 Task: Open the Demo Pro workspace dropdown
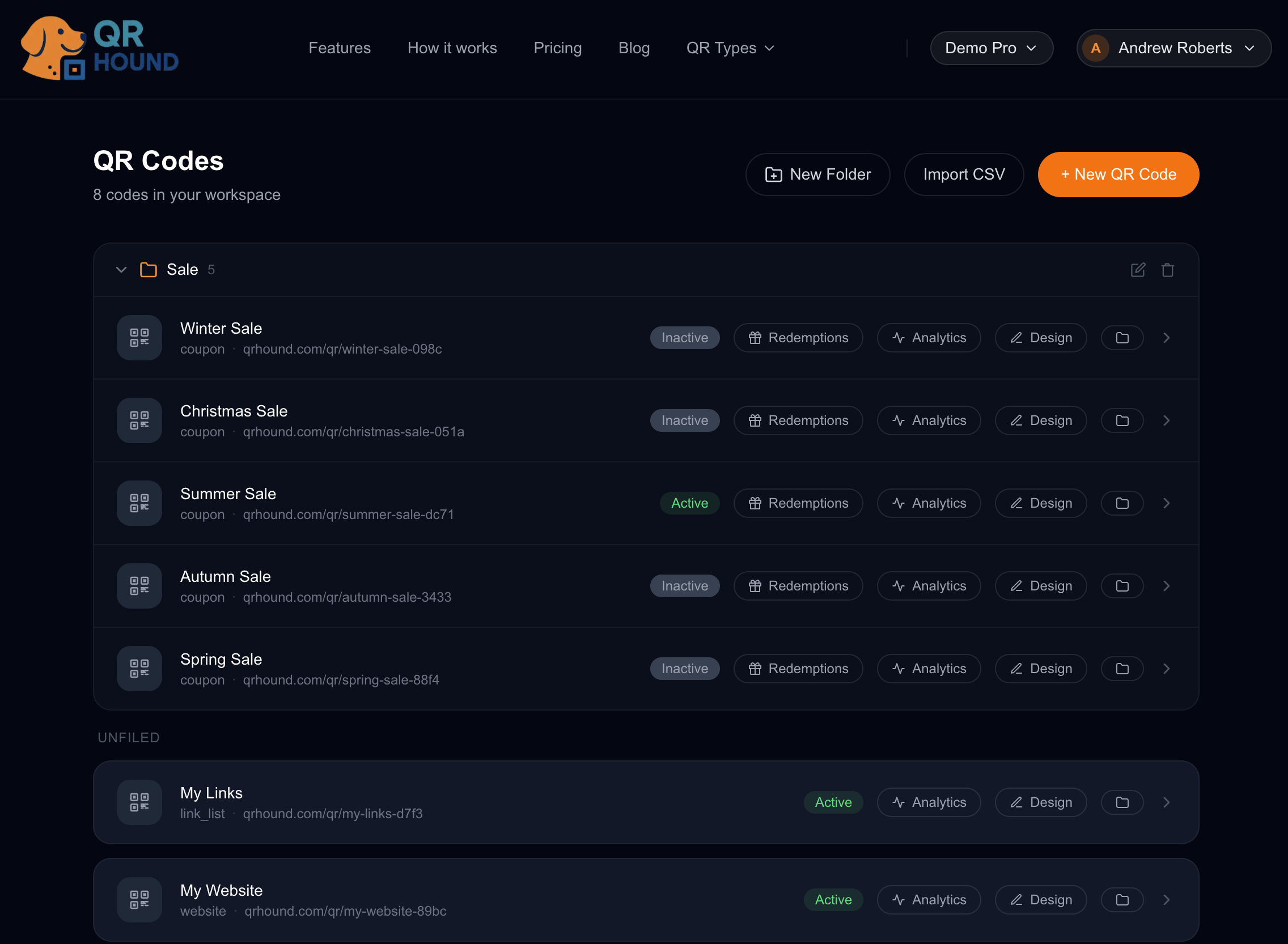pos(991,48)
